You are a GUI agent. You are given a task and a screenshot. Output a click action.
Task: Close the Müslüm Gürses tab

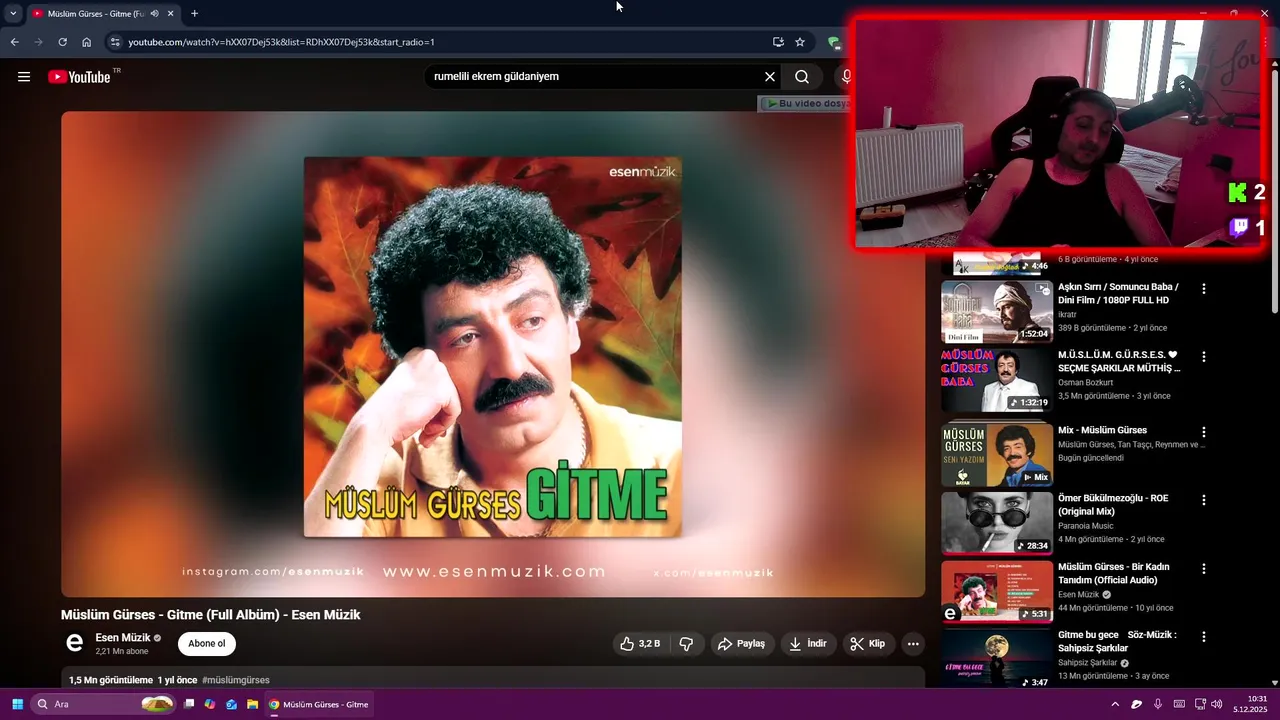tap(171, 13)
